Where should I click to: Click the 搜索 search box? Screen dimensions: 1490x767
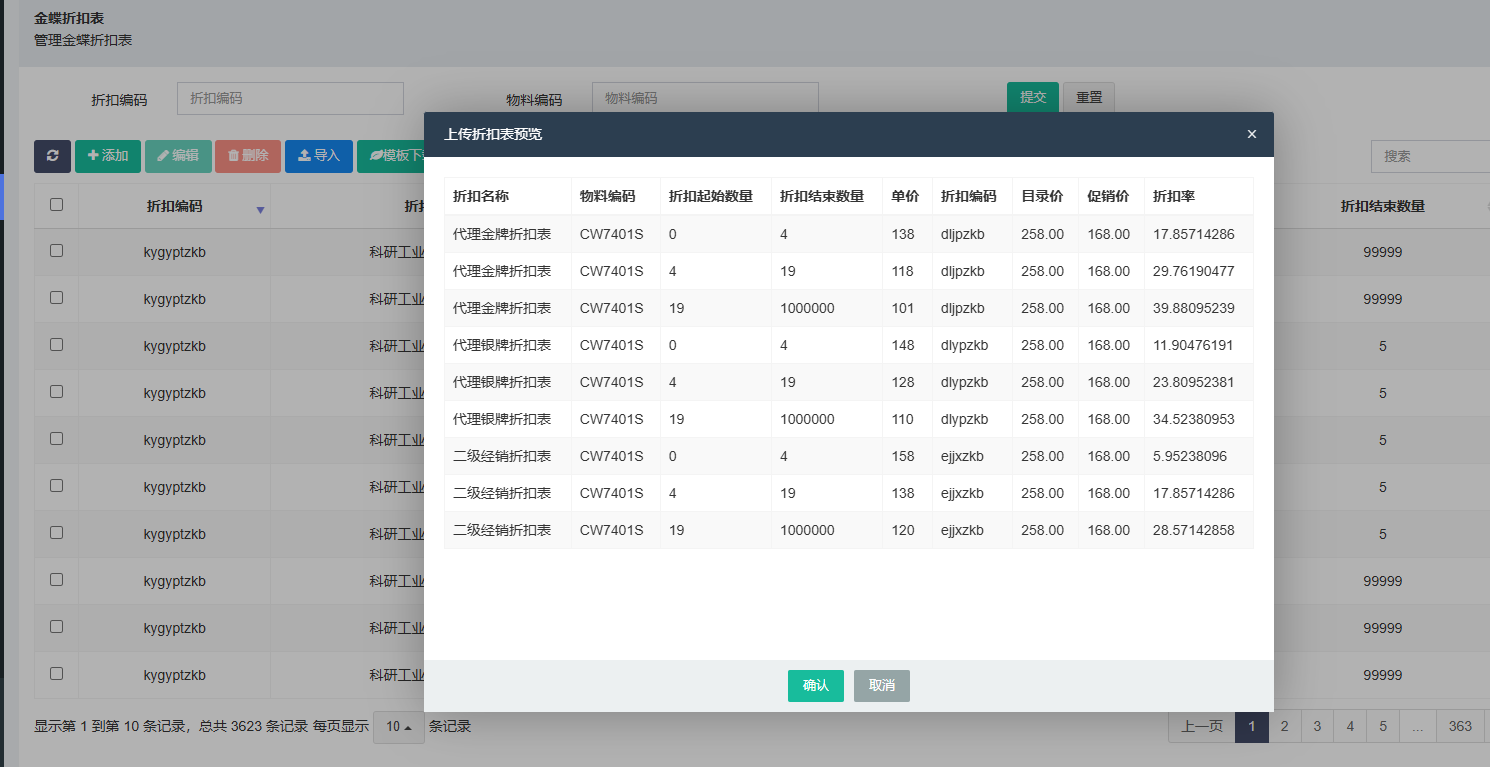(1430, 156)
